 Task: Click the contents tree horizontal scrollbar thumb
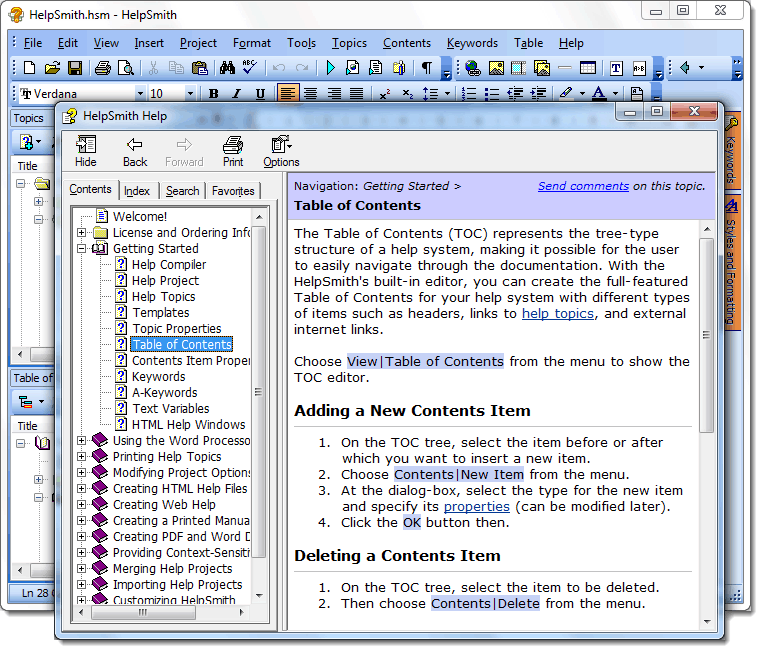pyautogui.click(x=143, y=613)
